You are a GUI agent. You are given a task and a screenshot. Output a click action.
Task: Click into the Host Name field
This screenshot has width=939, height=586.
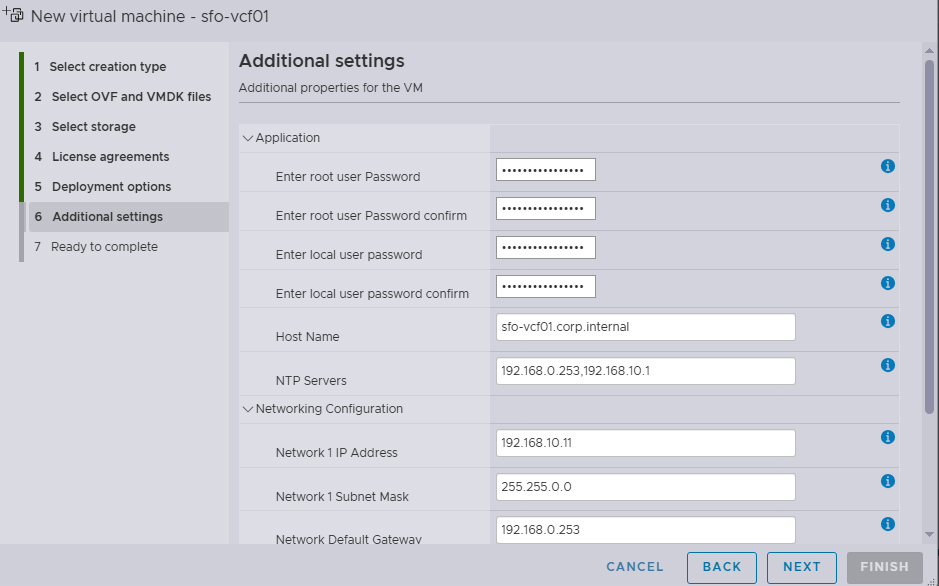click(645, 327)
